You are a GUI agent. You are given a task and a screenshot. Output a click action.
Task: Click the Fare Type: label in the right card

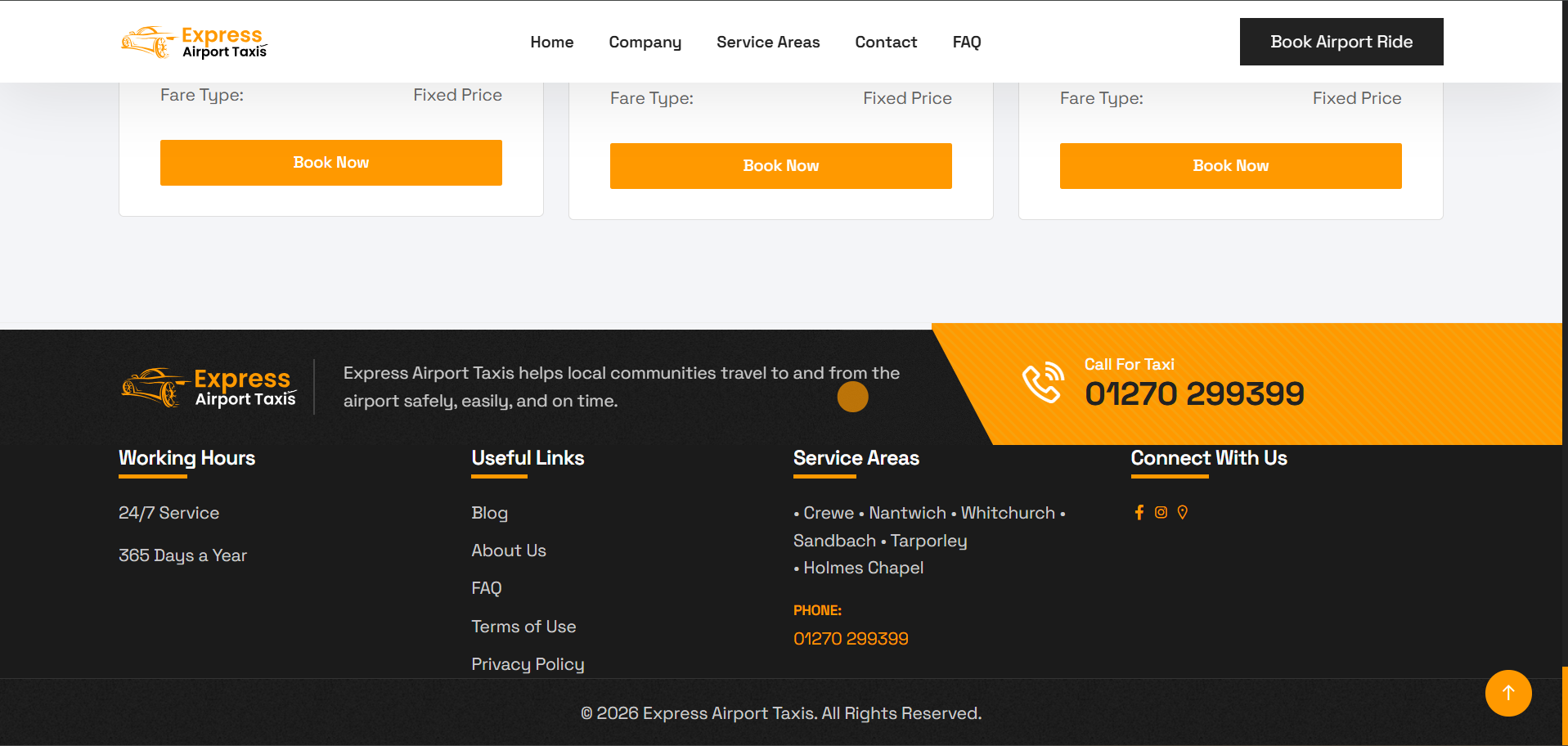[x=1102, y=98]
